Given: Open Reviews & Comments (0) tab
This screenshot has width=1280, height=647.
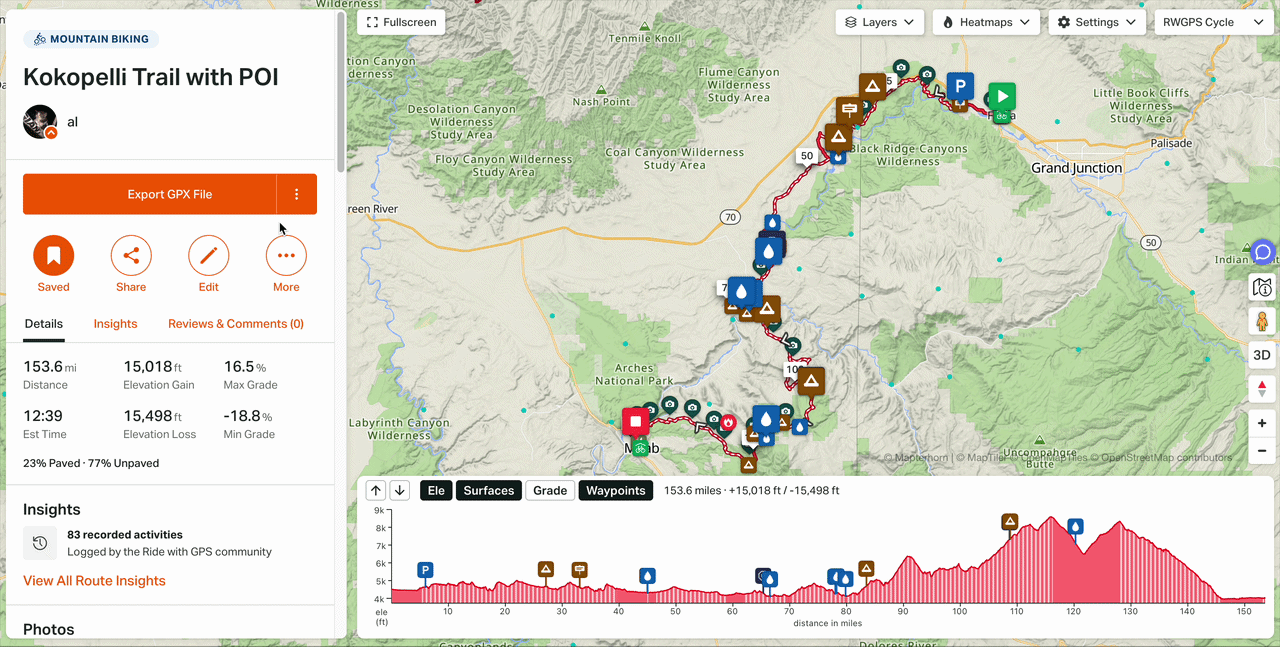Looking at the screenshot, I should (236, 324).
